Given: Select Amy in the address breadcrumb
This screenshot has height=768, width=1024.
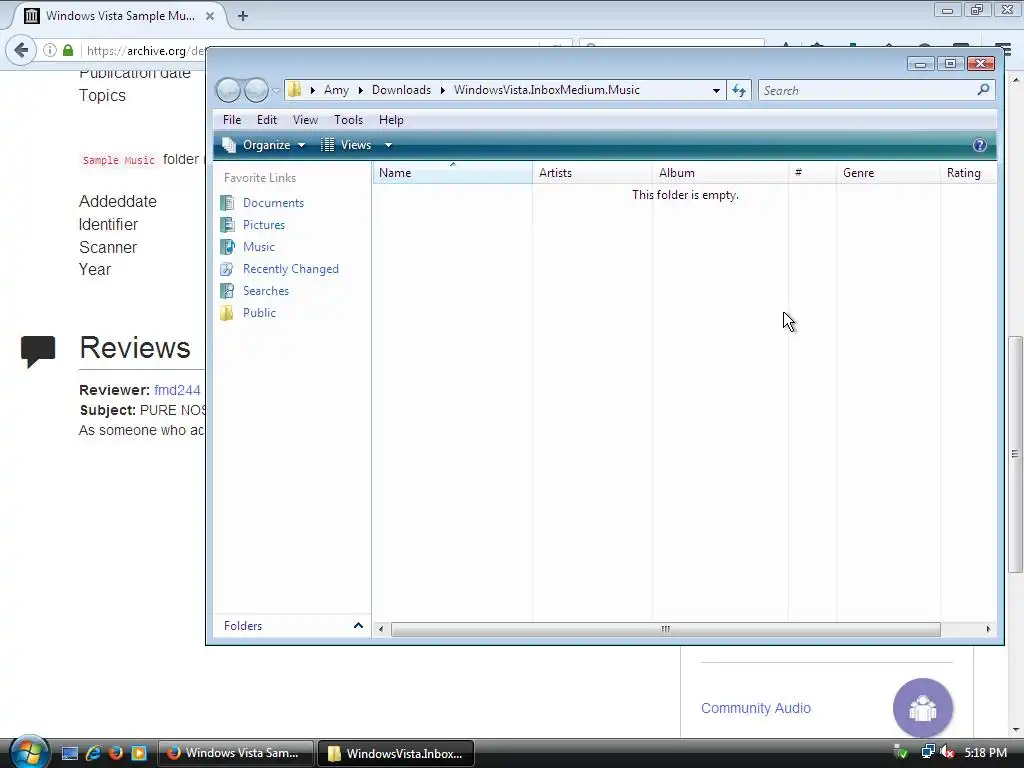Looking at the screenshot, I should pyautogui.click(x=336, y=90).
